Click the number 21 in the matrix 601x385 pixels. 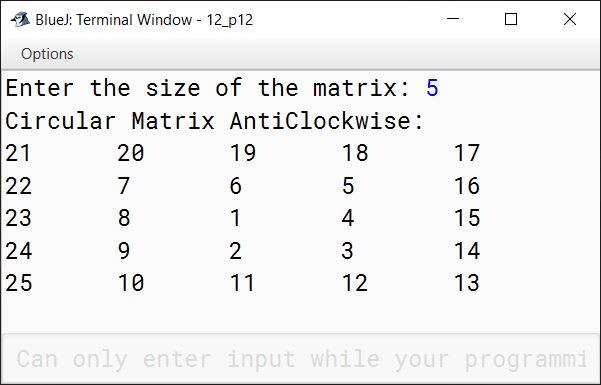point(18,153)
